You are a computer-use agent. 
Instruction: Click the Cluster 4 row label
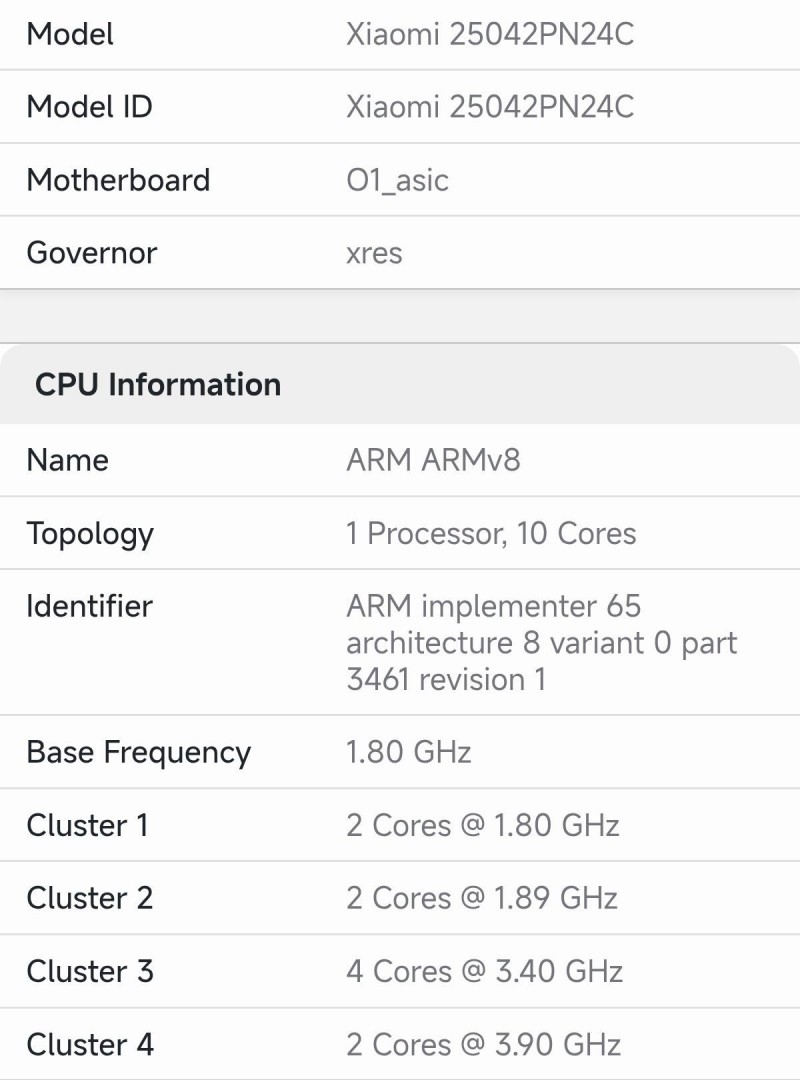click(x=90, y=1044)
